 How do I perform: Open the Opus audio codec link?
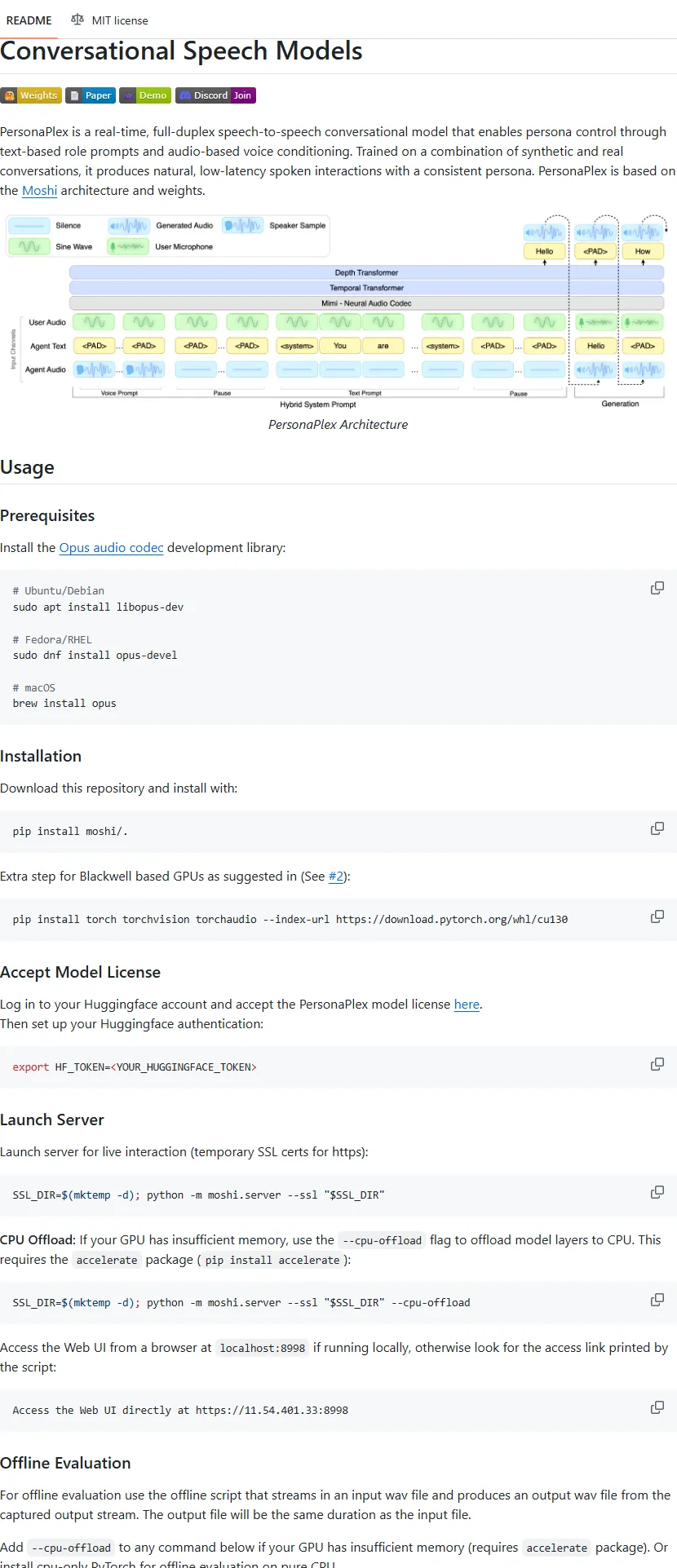click(111, 548)
